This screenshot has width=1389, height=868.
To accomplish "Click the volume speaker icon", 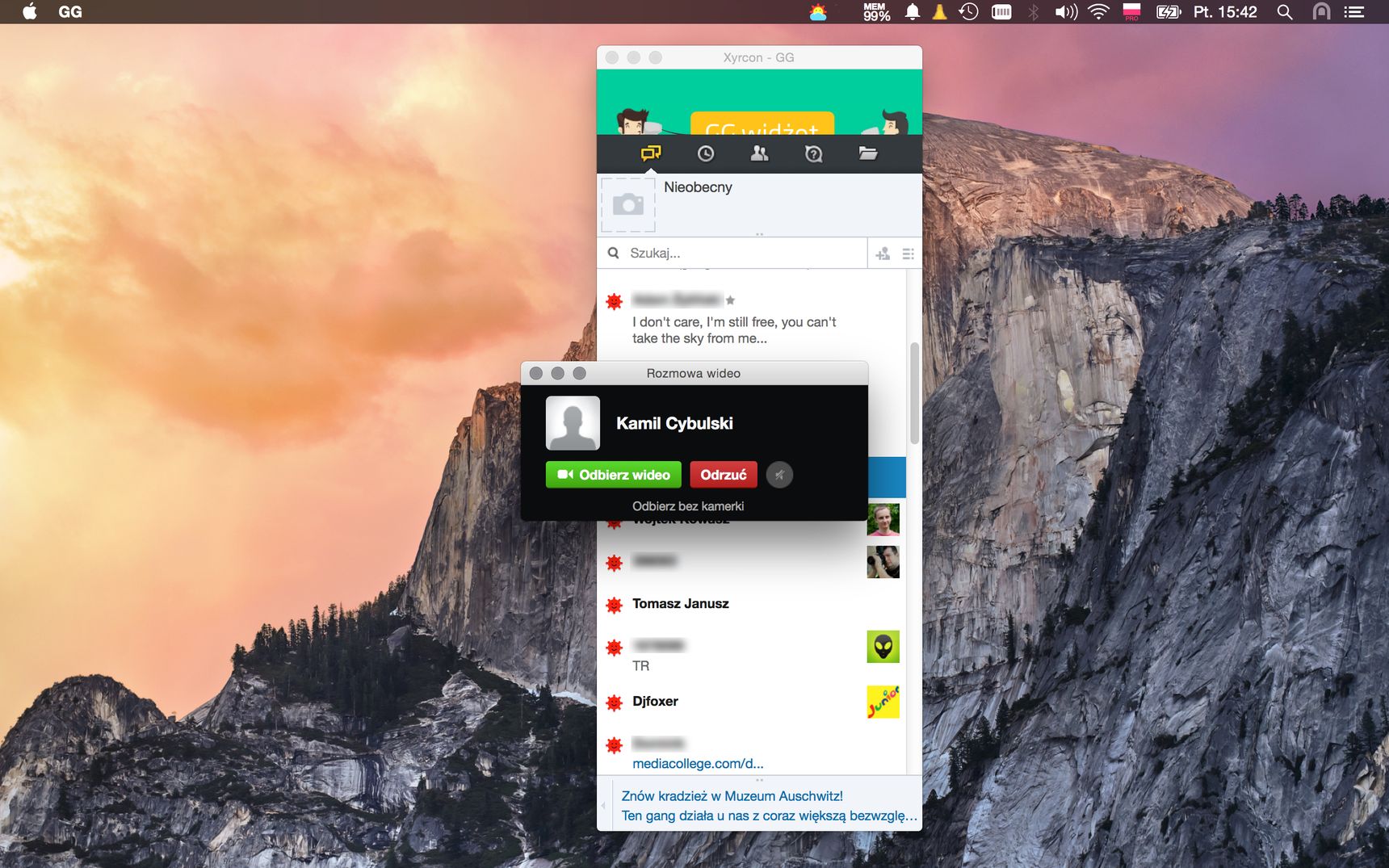I will pos(1066,12).
